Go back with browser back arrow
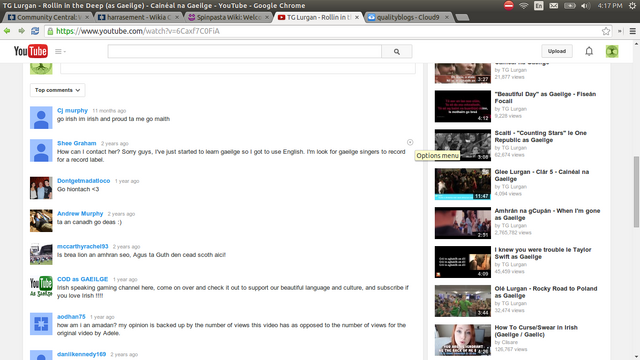Screen dimensions: 640x360 tap(7, 31)
